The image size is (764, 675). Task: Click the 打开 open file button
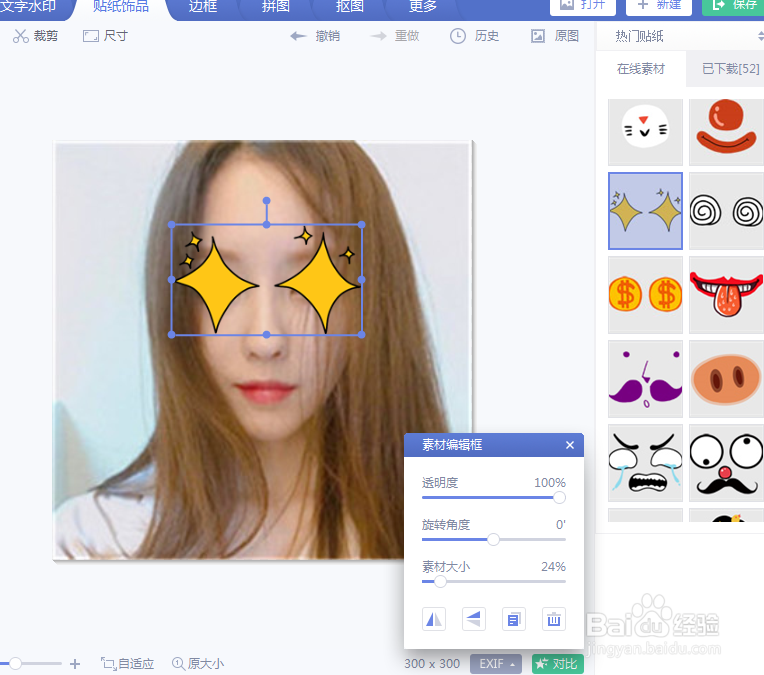(x=583, y=6)
